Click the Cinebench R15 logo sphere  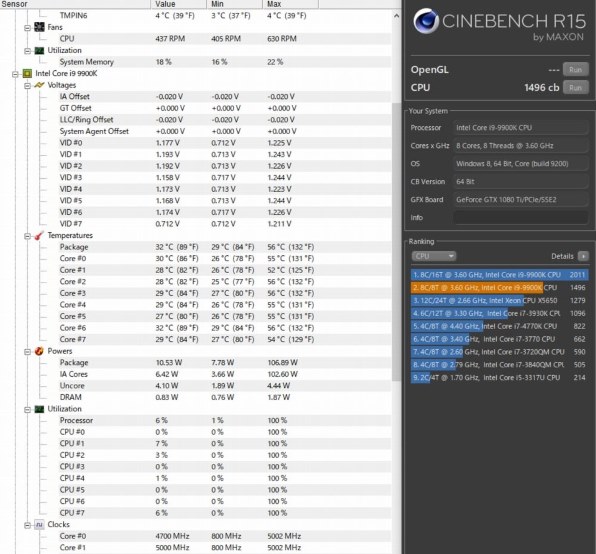click(426, 21)
